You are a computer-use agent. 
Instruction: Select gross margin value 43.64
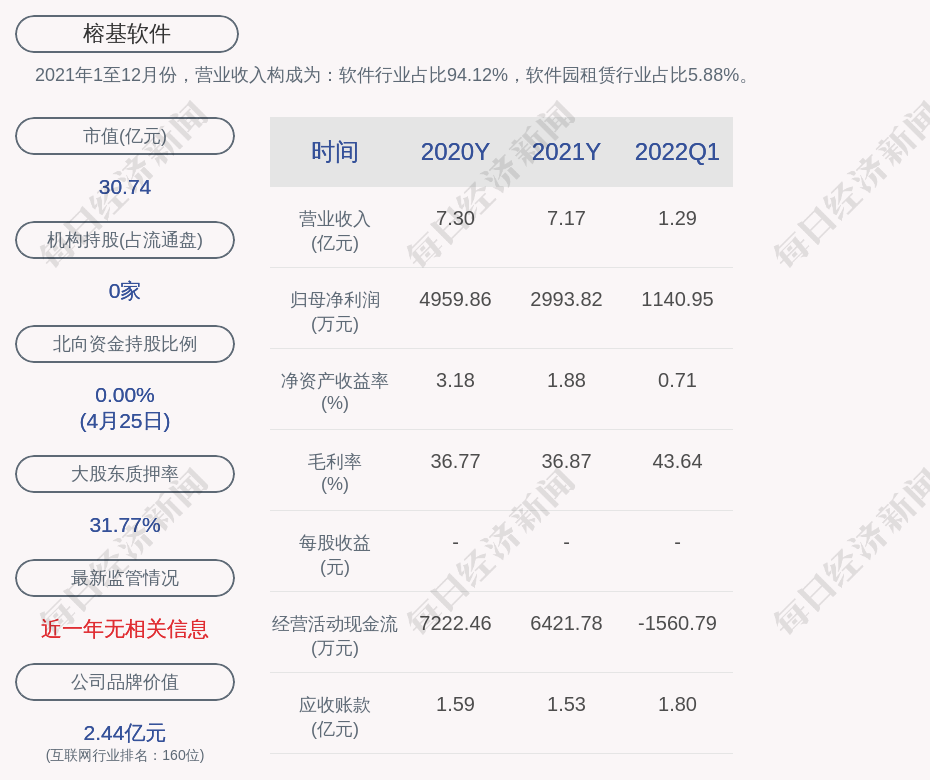pyautogui.click(x=677, y=461)
